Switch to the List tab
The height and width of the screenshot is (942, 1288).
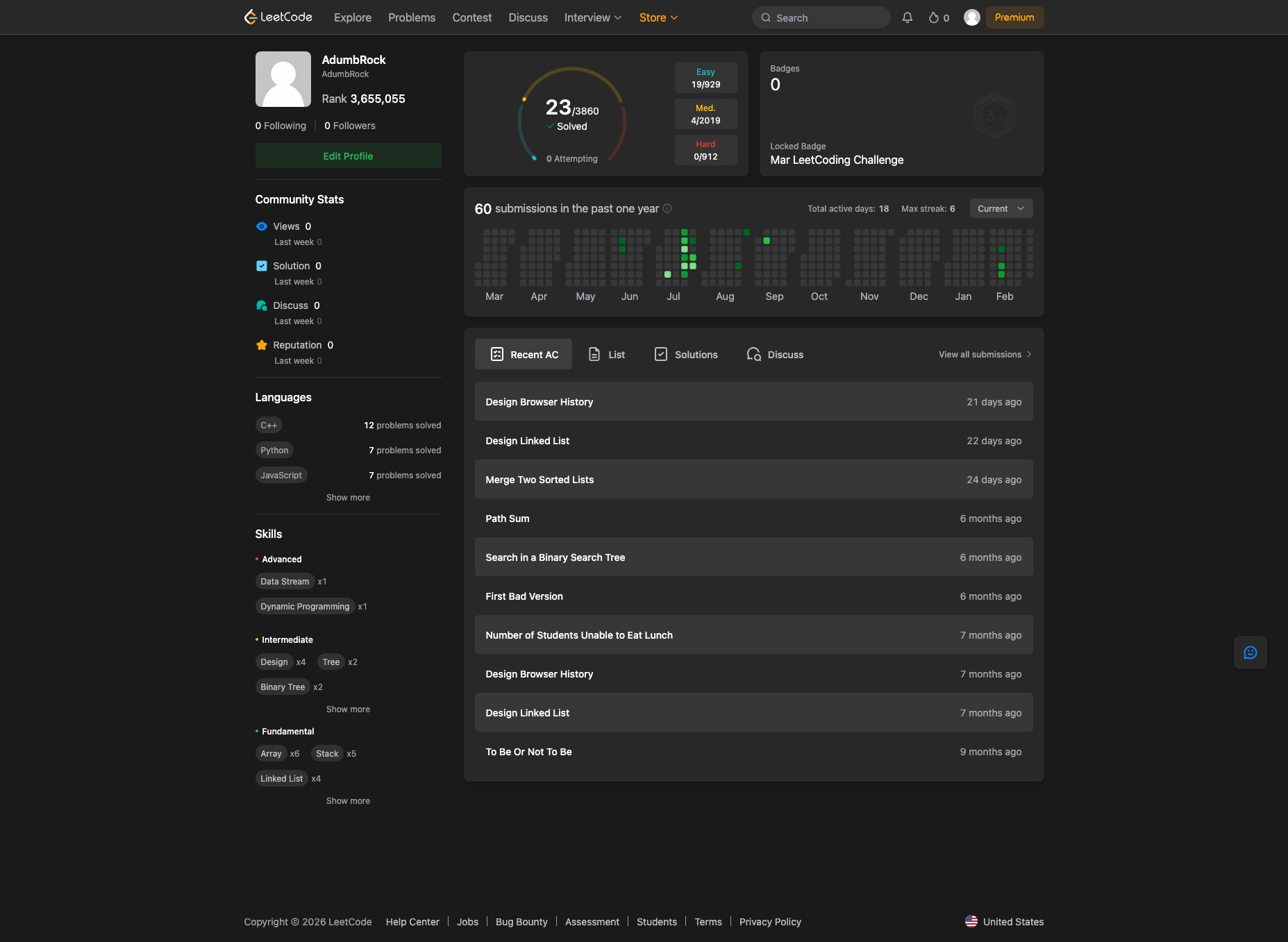point(607,354)
